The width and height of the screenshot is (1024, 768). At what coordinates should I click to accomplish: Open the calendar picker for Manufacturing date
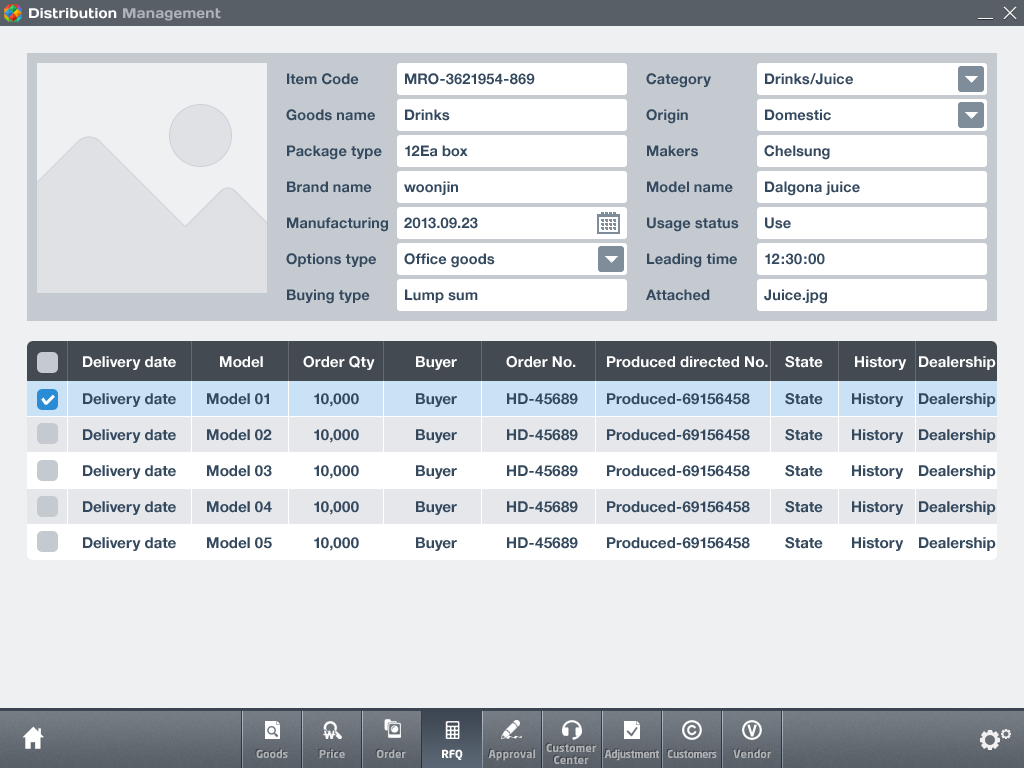[607, 223]
